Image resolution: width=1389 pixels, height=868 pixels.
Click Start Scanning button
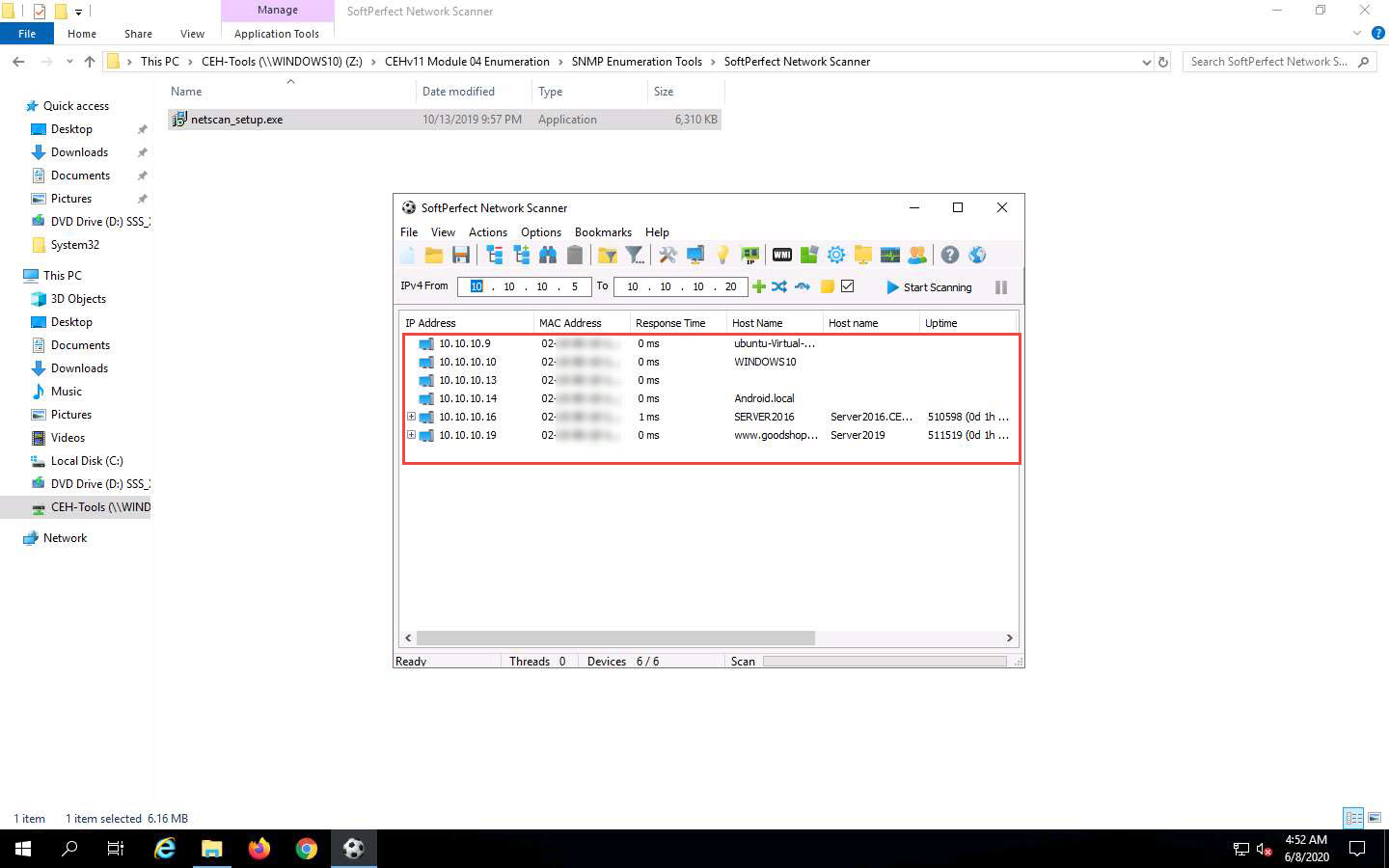pyautogui.click(x=930, y=287)
